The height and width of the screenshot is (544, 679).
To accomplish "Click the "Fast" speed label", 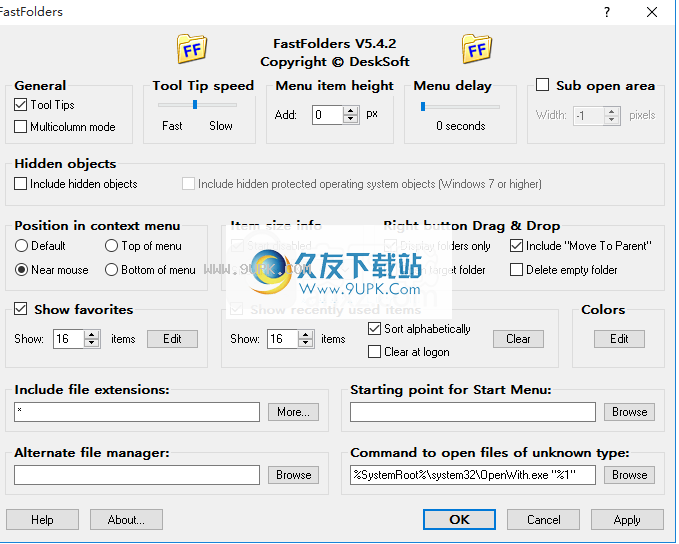I will point(172,126).
